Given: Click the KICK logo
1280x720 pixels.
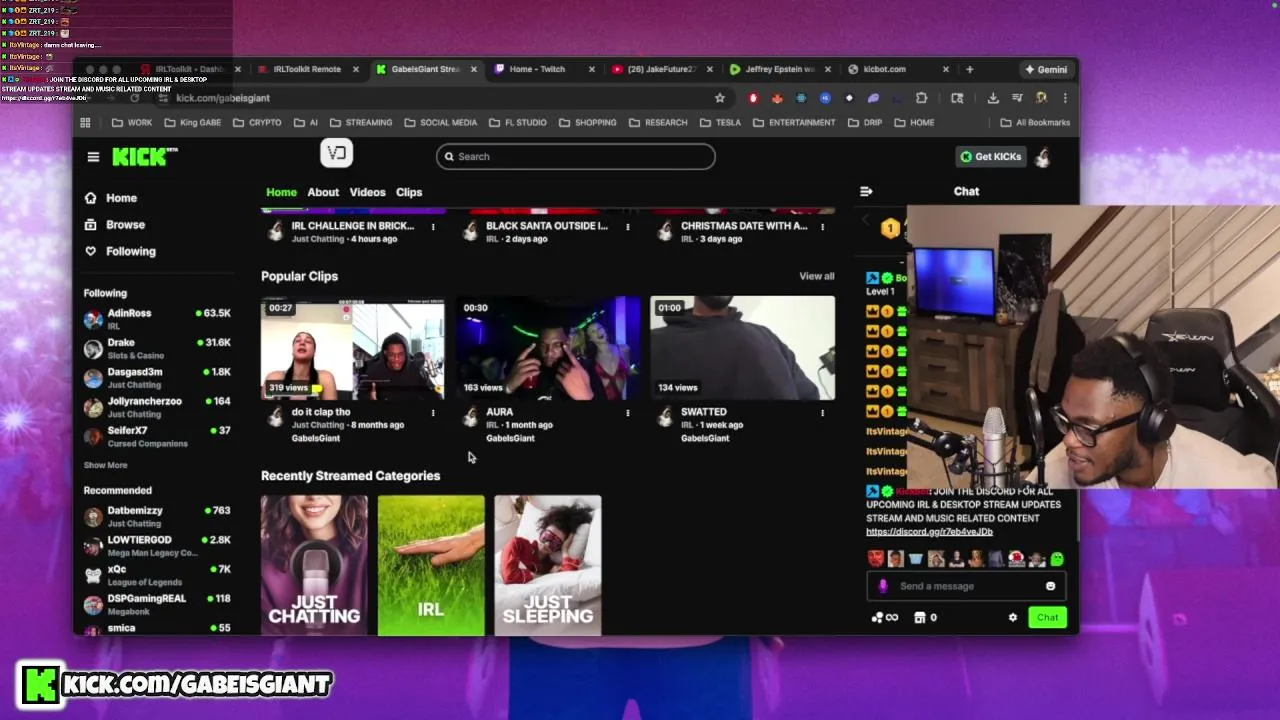Looking at the screenshot, I should (x=145, y=156).
